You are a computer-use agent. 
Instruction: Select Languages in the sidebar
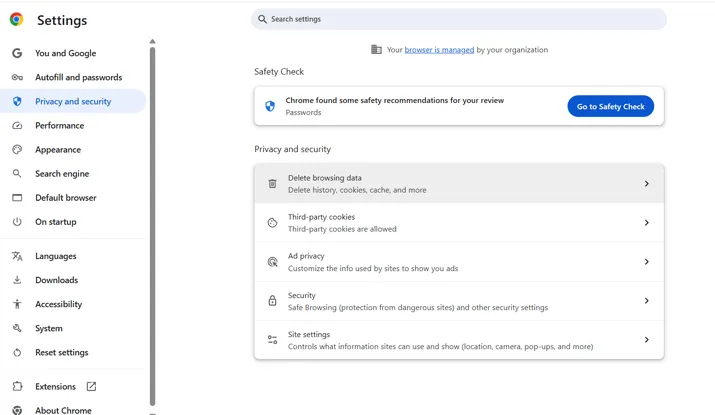click(56, 256)
